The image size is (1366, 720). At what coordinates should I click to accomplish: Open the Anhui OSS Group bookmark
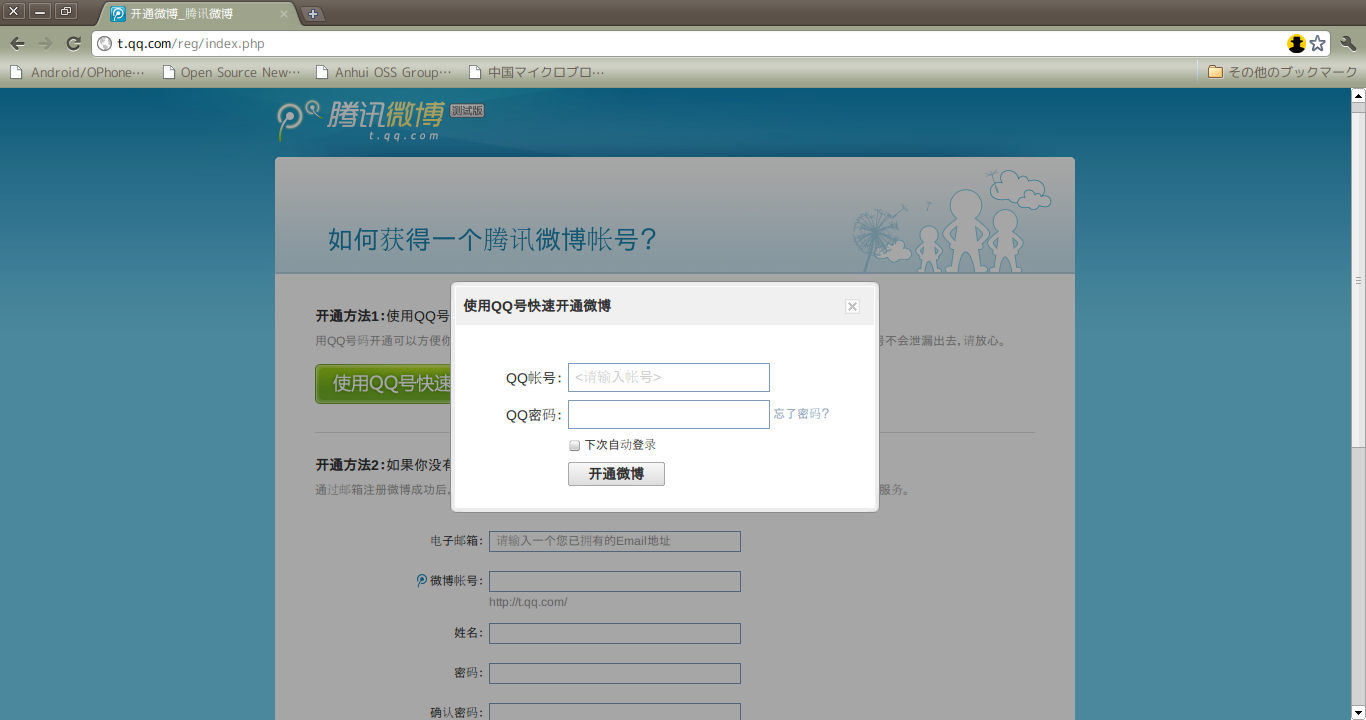pos(384,72)
